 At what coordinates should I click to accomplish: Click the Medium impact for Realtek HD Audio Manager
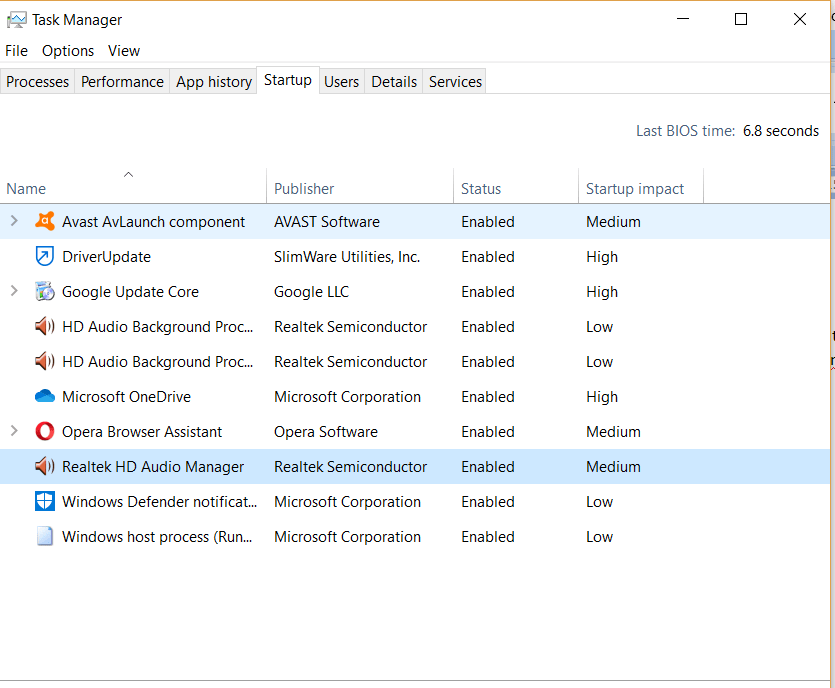[613, 467]
